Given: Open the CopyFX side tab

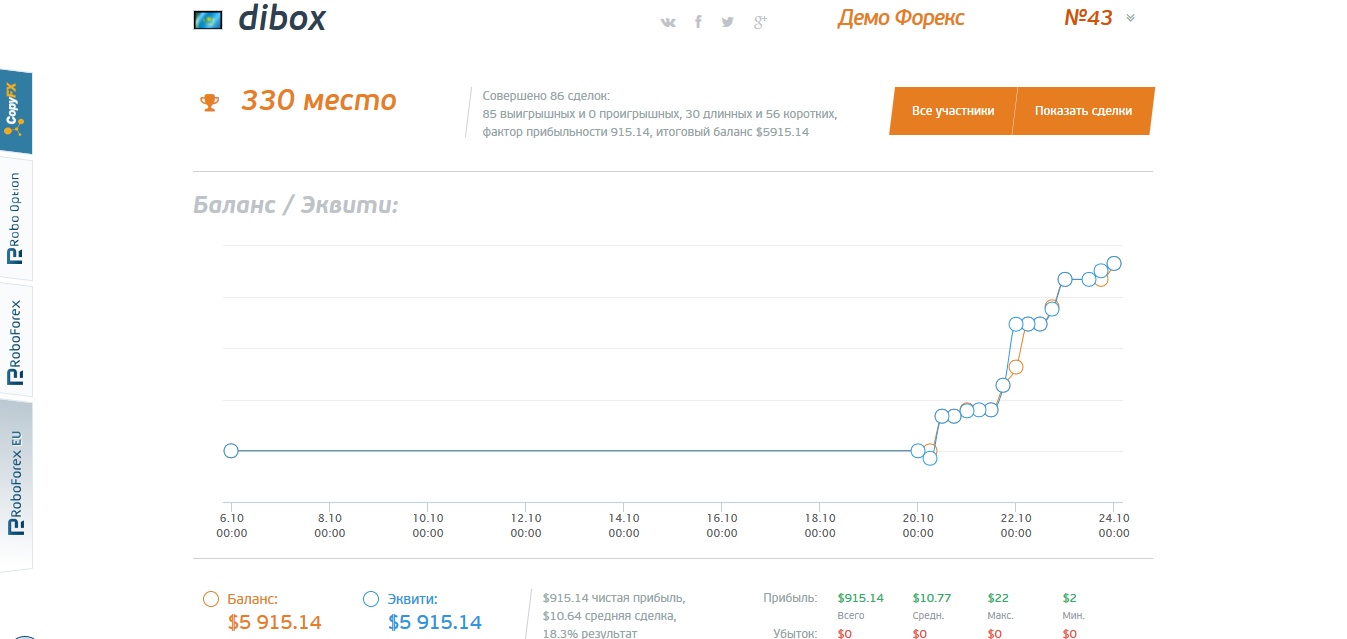Looking at the screenshot, I should [x=16, y=111].
